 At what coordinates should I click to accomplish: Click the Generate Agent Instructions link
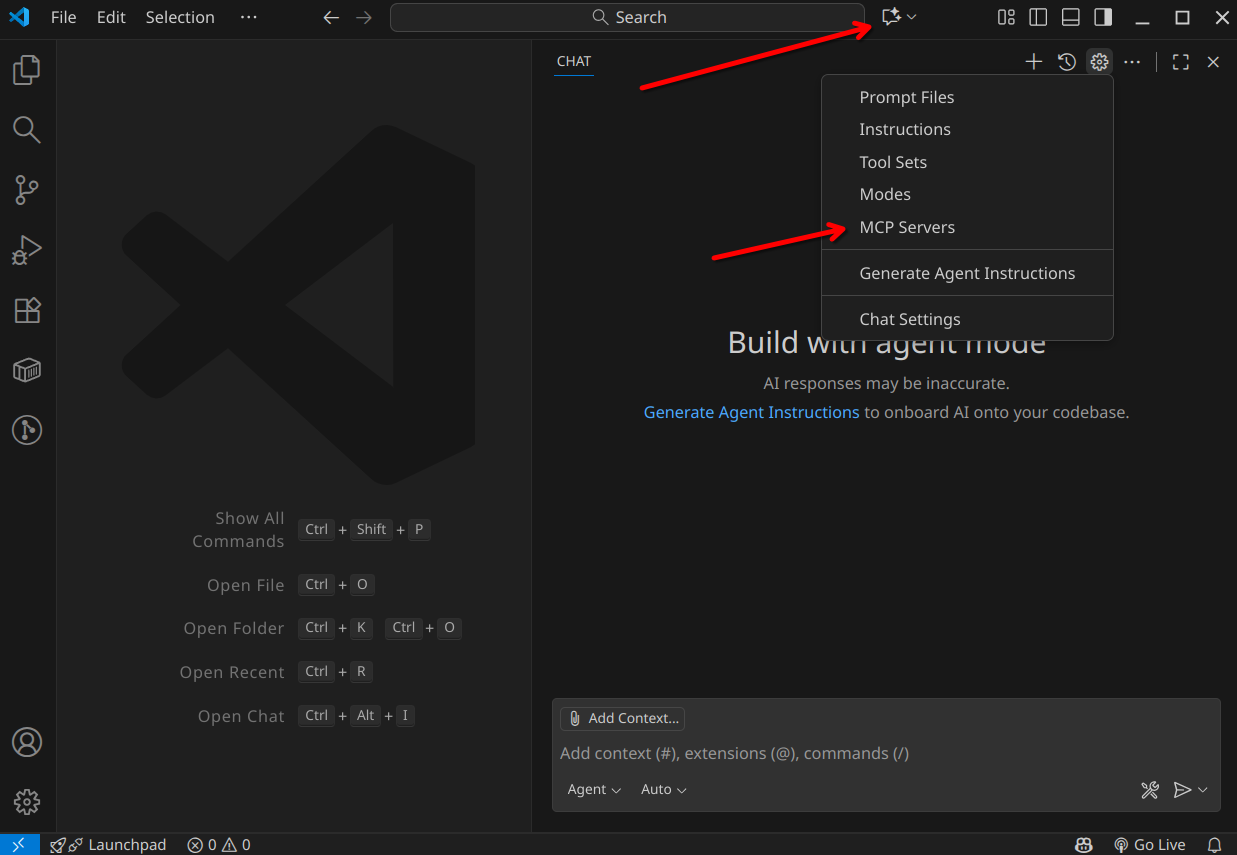(x=751, y=411)
